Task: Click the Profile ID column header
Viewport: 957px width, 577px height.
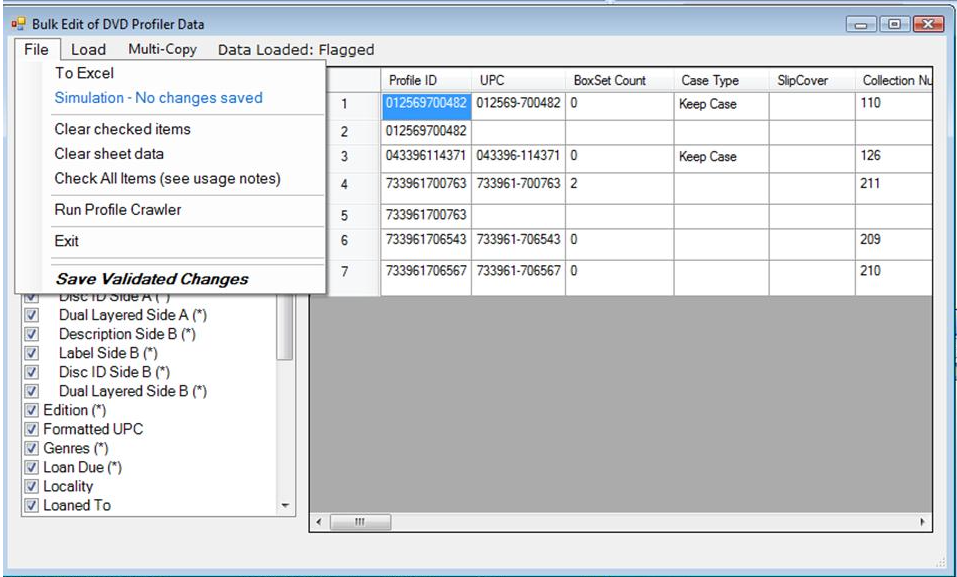Action: pos(426,80)
